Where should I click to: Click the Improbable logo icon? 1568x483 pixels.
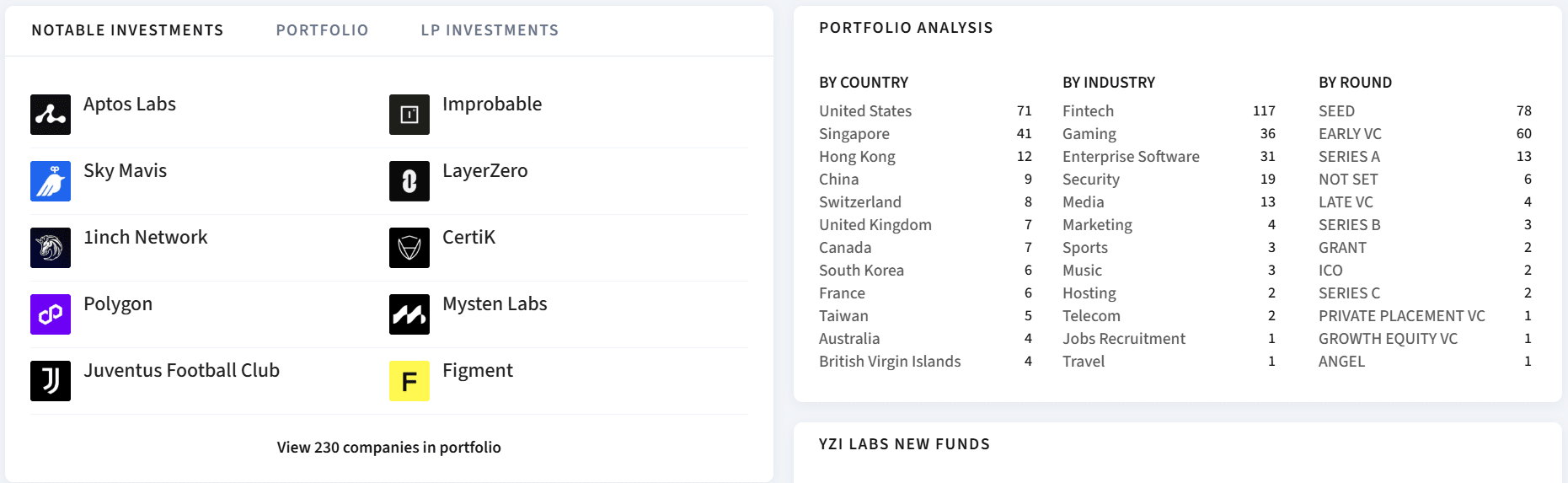pyautogui.click(x=409, y=115)
